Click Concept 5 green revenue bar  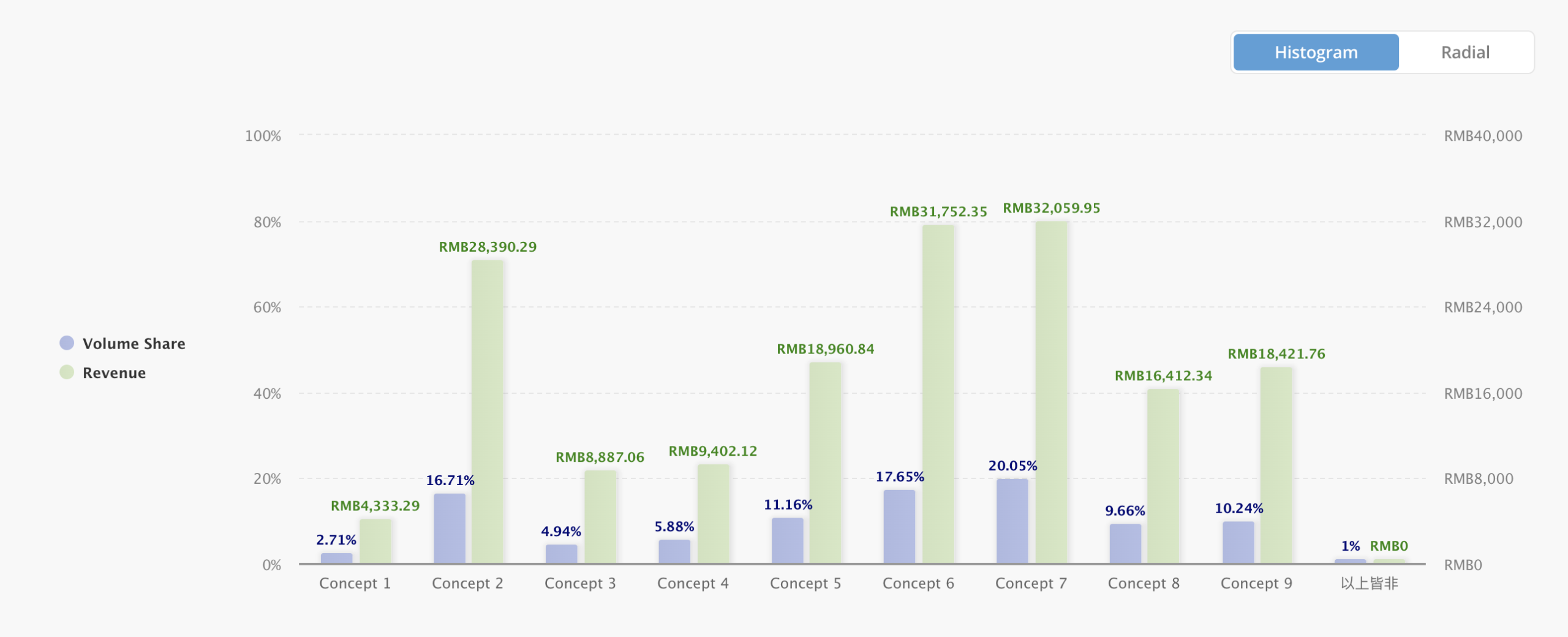click(825, 462)
